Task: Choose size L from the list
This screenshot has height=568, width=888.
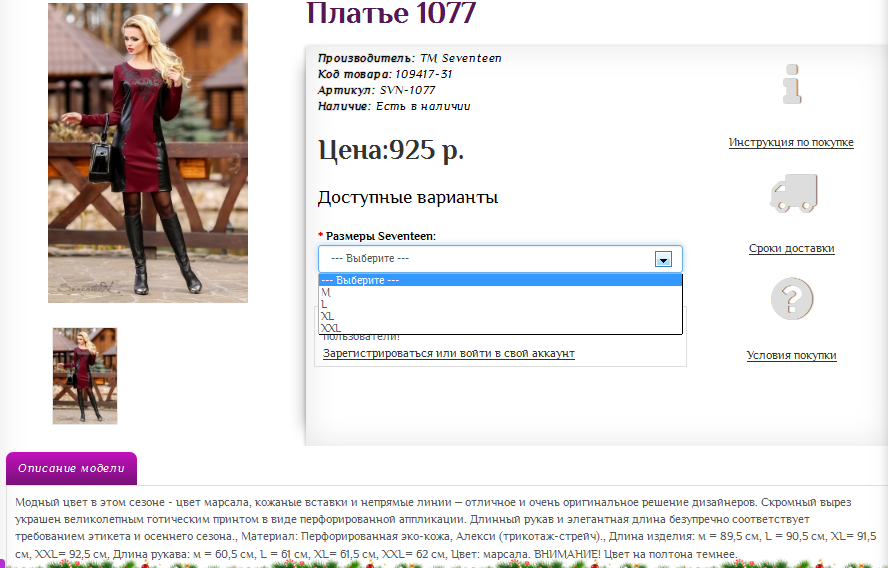Action: pyautogui.click(x=500, y=304)
